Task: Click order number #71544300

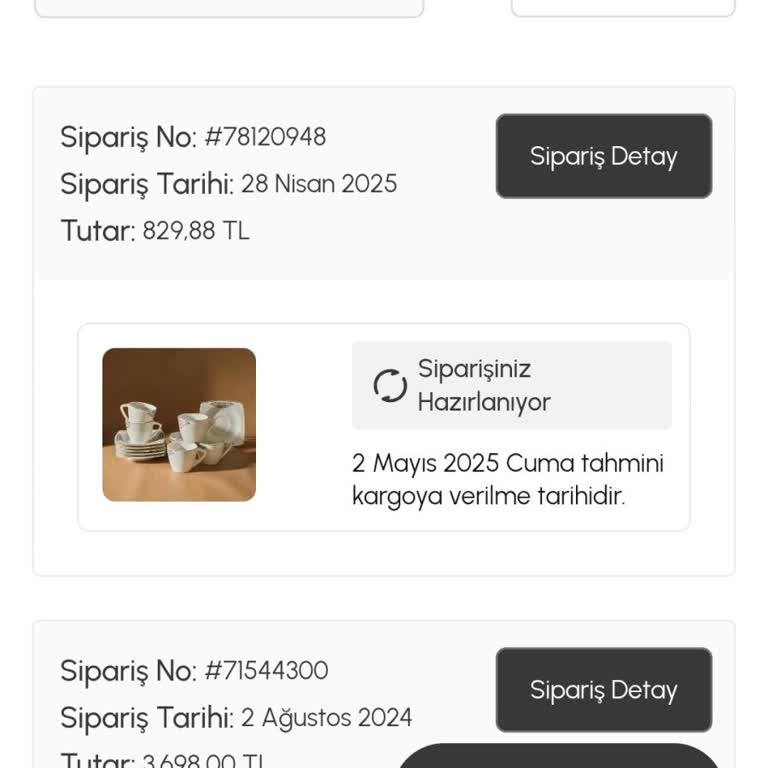Action: (266, 671)
